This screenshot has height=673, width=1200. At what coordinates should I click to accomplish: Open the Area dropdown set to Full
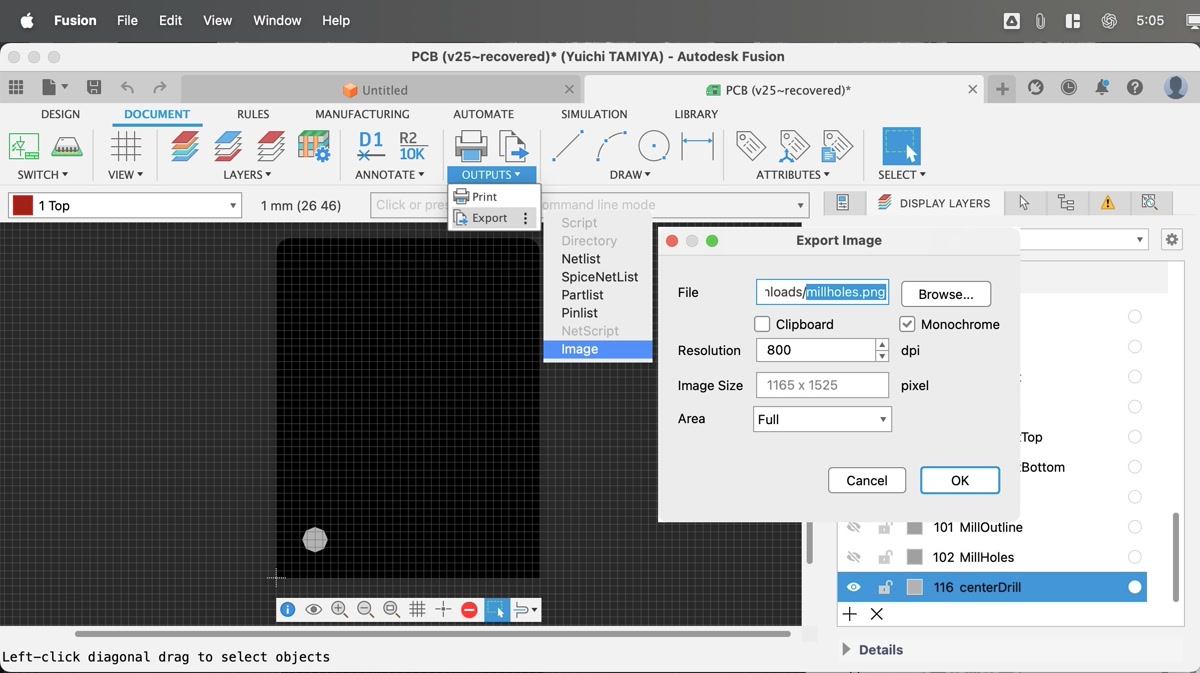pos(822,419)
